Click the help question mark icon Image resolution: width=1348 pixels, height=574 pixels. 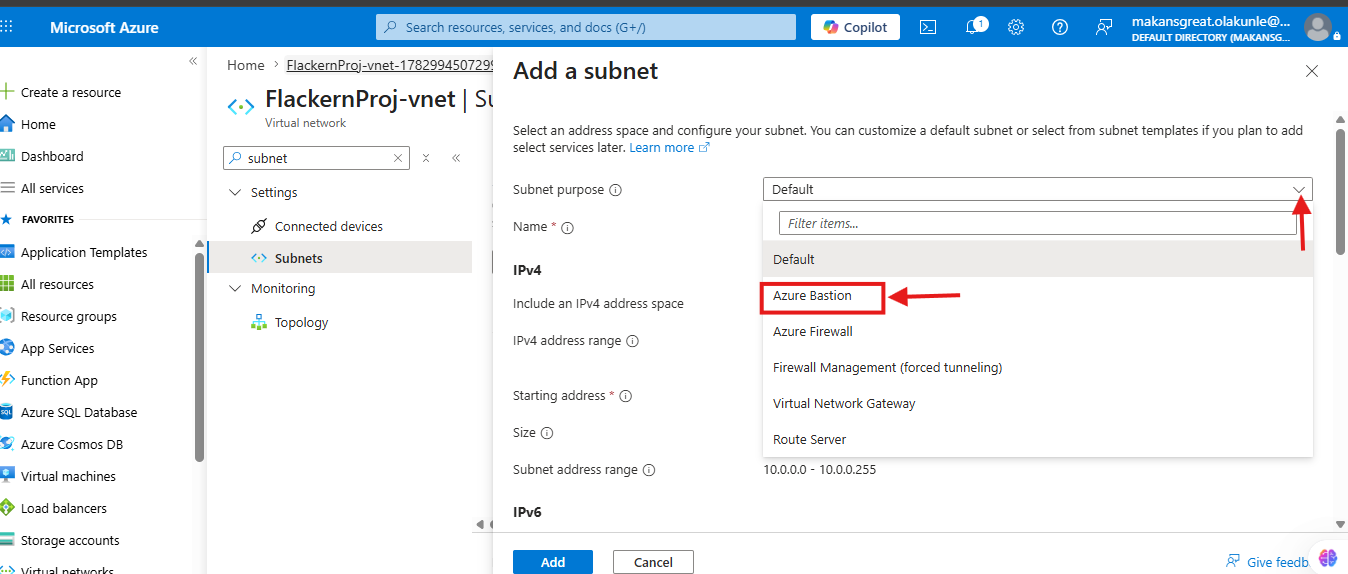click(x=1060, y=27)
